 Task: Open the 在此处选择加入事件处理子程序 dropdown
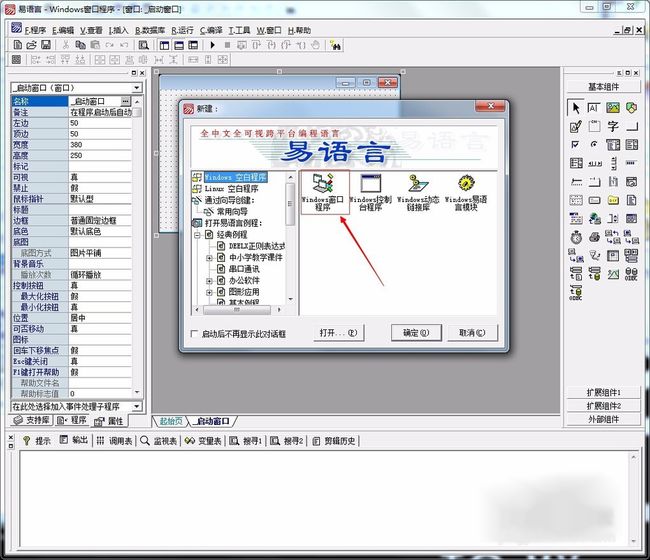[136, 406]
